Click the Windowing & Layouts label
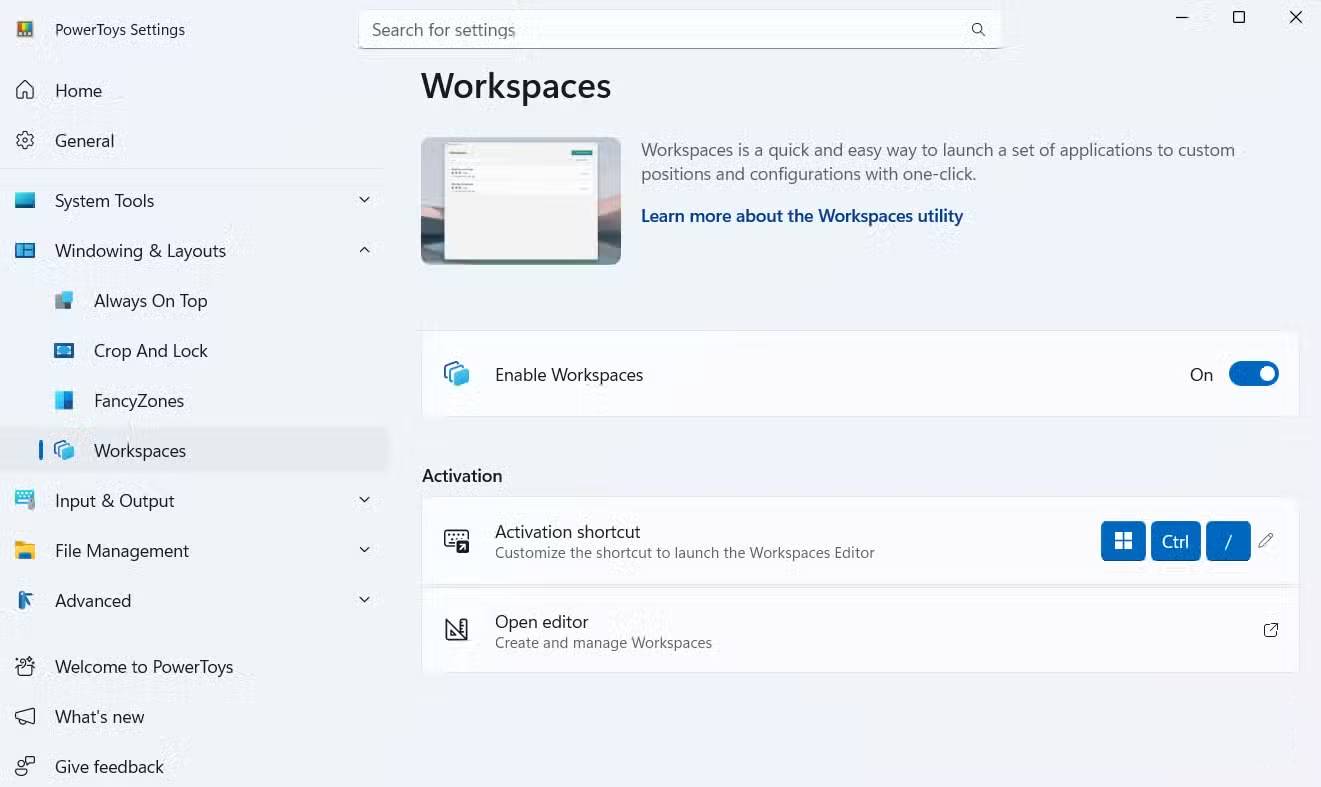Viewport: 1321px width, 787px height. pos(140,251)
